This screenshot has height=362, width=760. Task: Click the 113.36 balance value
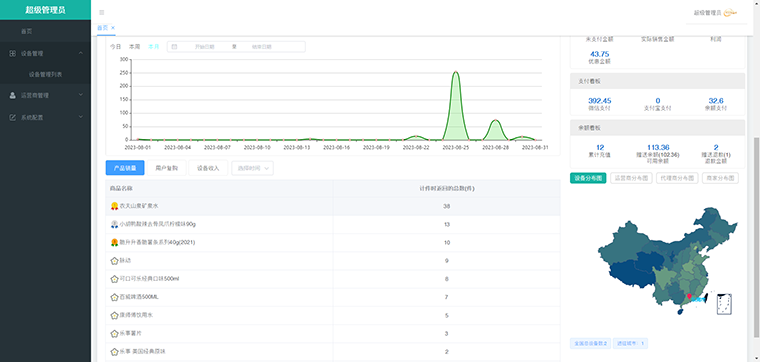658,147
